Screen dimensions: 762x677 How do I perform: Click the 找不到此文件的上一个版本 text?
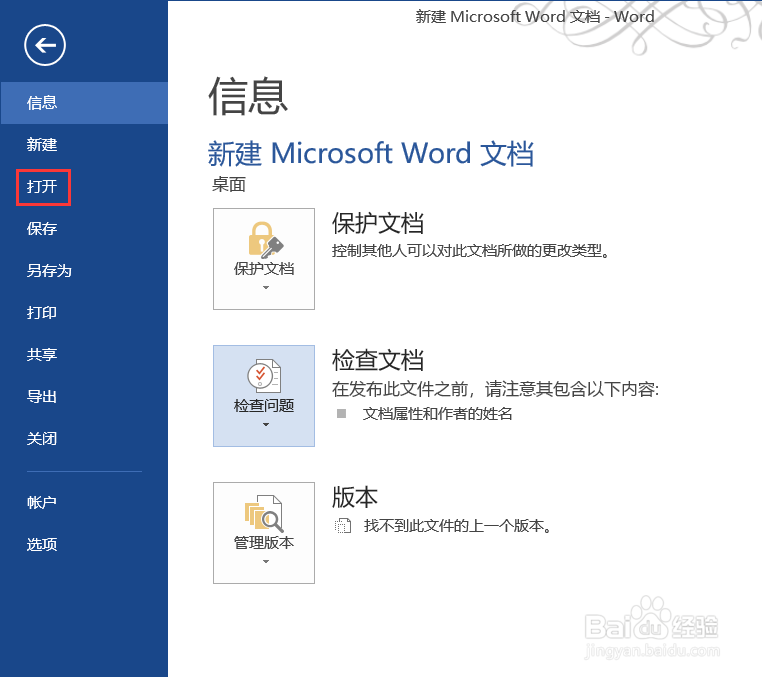[x=457, y=526]
